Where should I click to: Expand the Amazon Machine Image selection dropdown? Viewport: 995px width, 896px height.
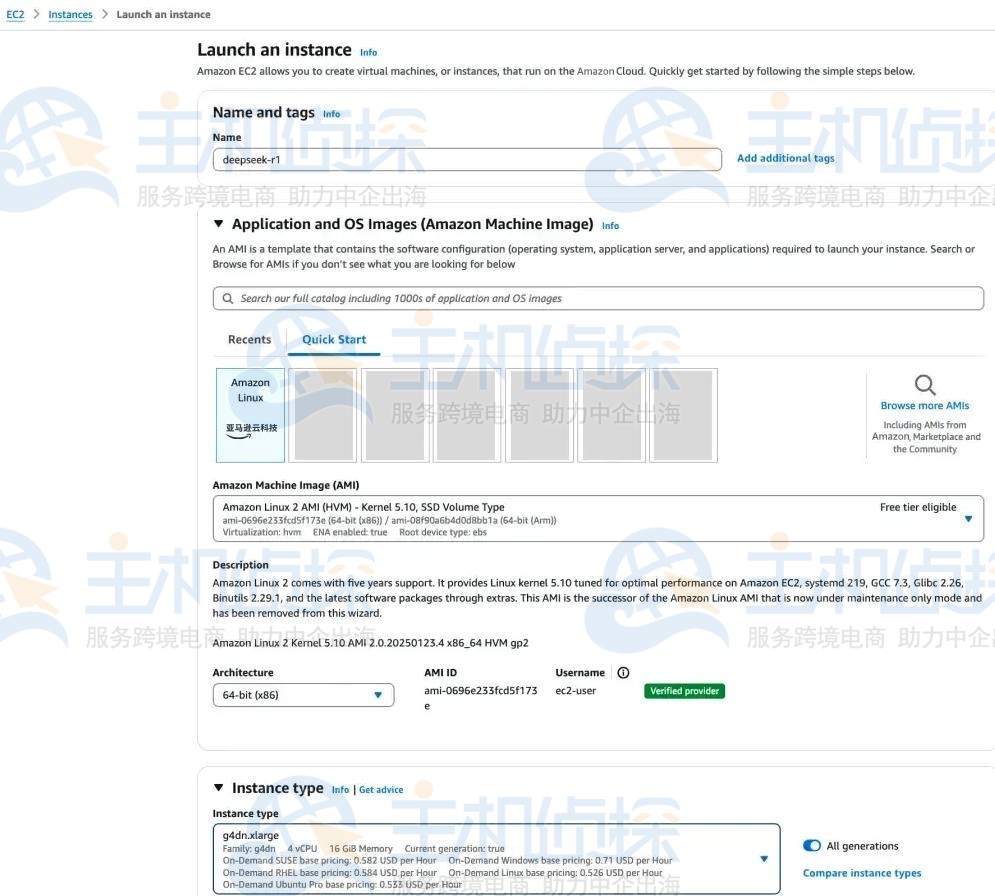[x=966, y=518]
